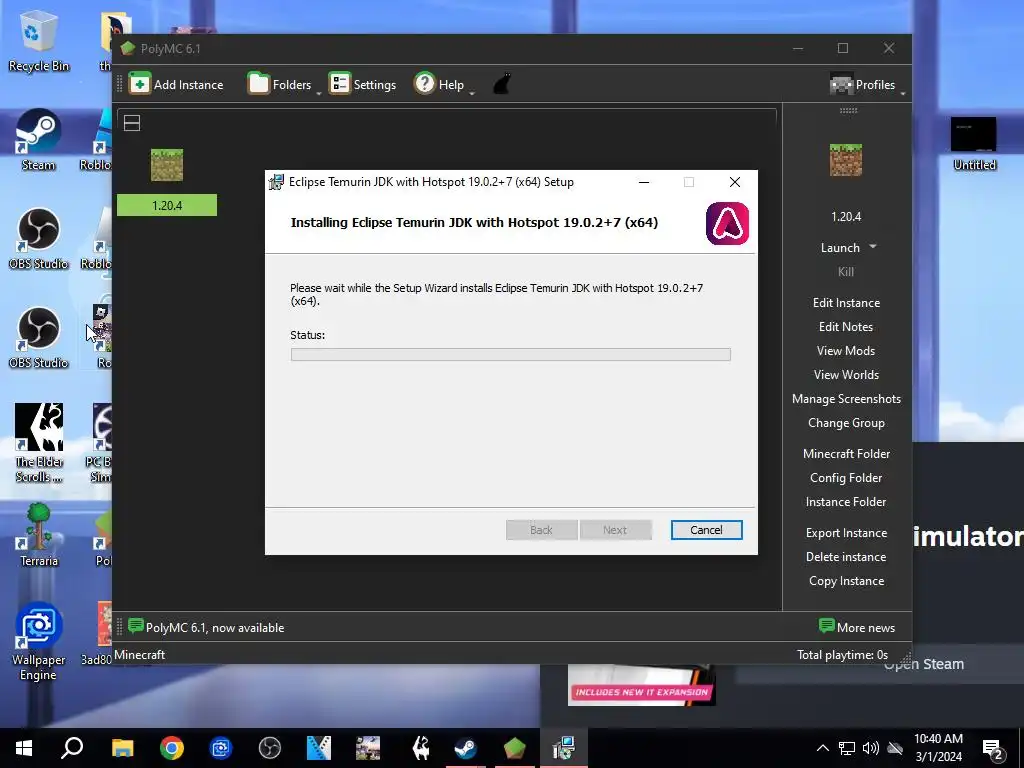Select the Terraria desktop shortcut

pyautogui.click(x=39, y=534)
